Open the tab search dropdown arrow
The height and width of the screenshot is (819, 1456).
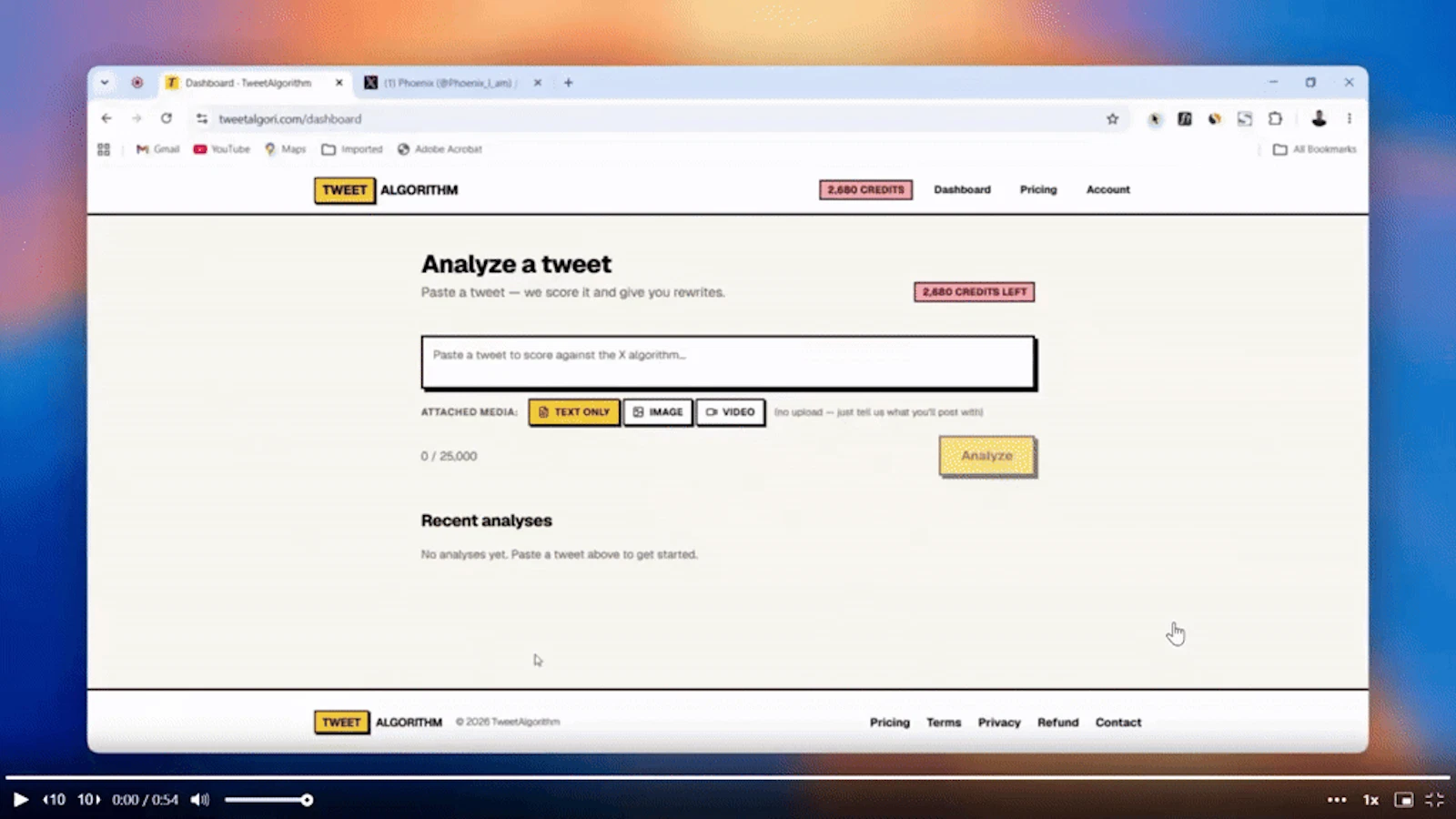(x=105, y=83)
